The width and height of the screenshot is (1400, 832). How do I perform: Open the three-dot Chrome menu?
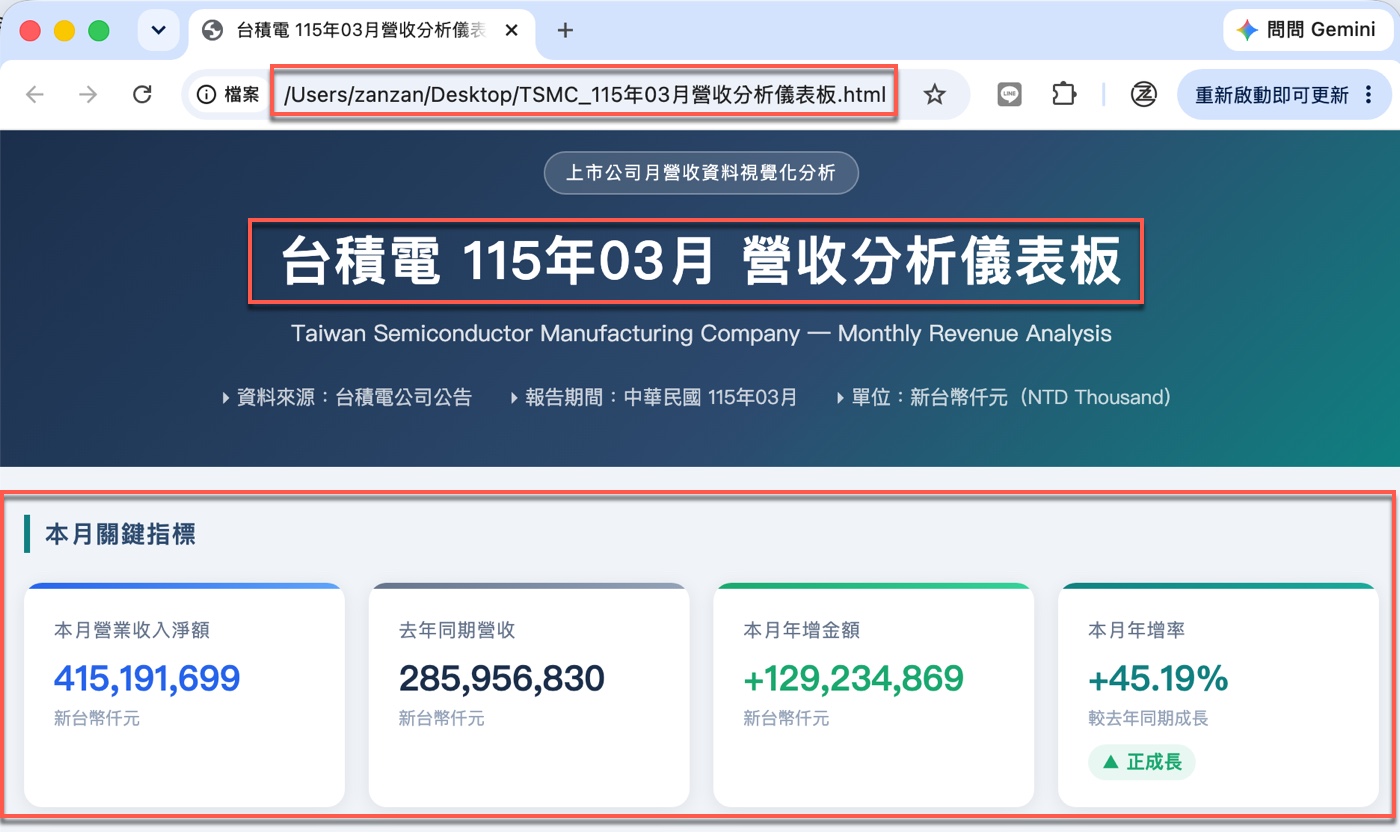[1369, 95]
